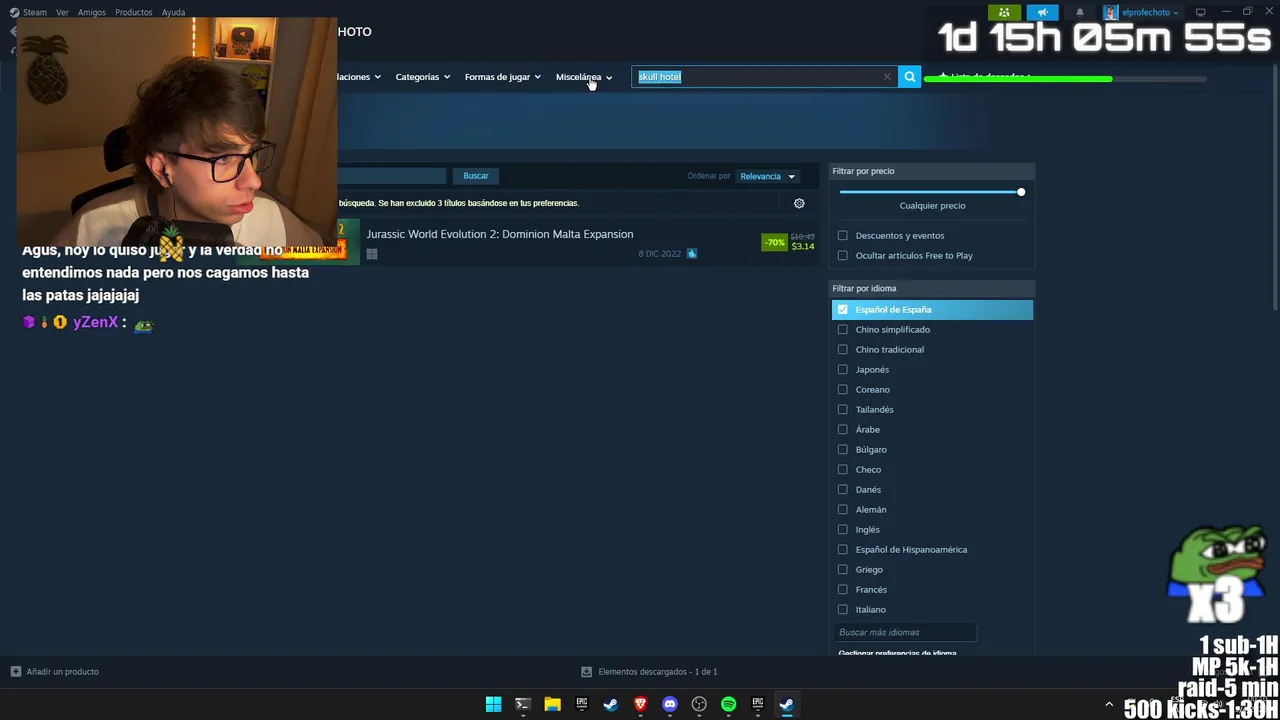The width and height of the screenshot is (1280, 720).
Task: Open the Ver menu
Action: (x=63, y=12)
